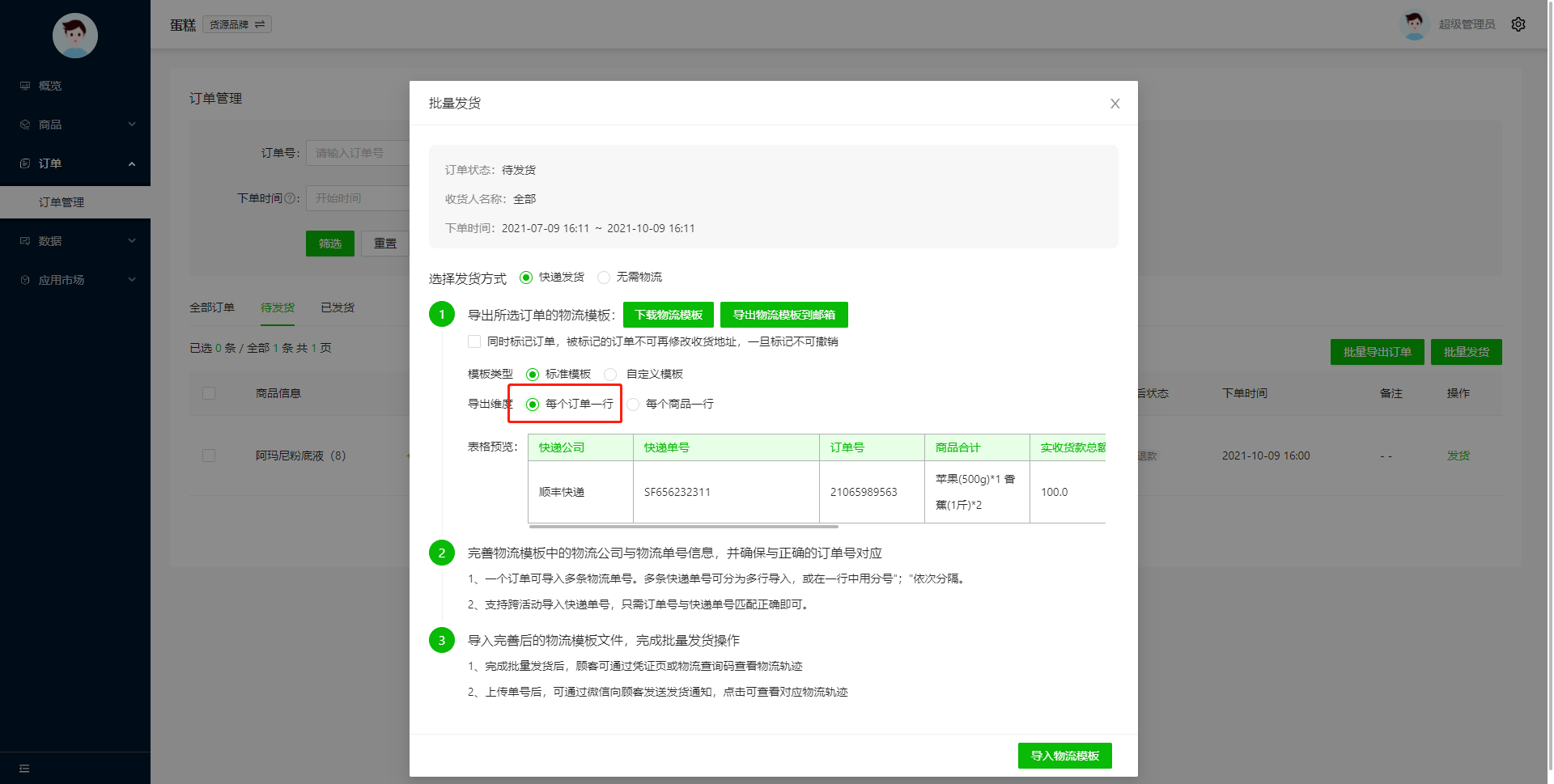Open the 概览 overview menu icon
Image resolution: width=1554 pixels, height=784 pixels.
point(25,86)
